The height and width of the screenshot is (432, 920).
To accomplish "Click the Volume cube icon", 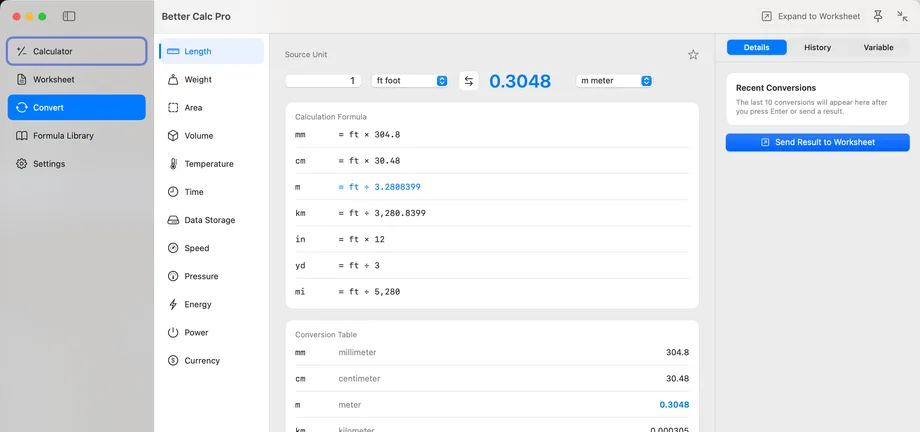I will coord(173,136).
